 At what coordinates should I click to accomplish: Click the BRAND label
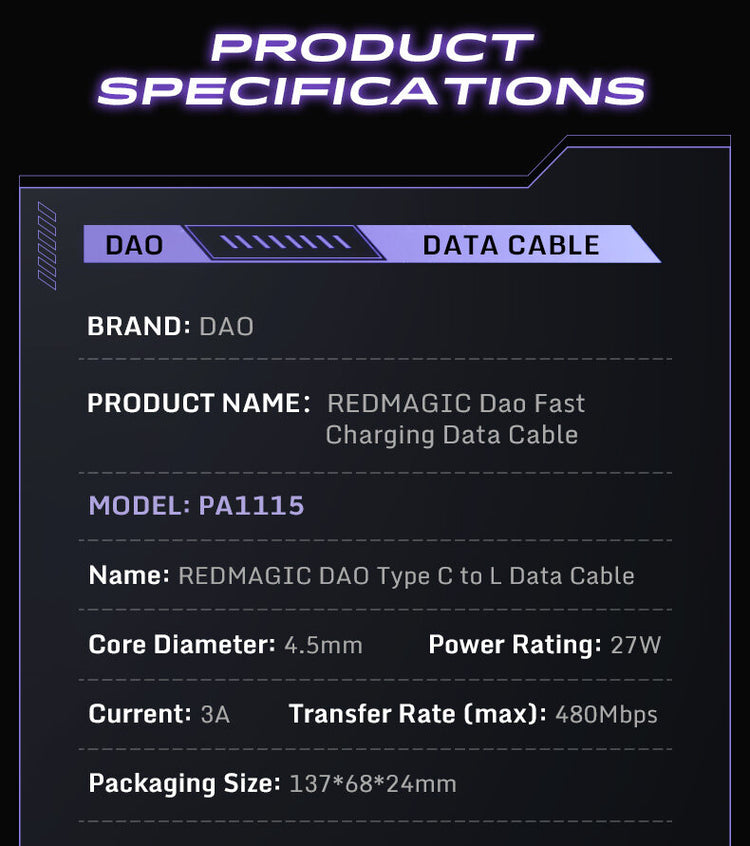[138, 326]
